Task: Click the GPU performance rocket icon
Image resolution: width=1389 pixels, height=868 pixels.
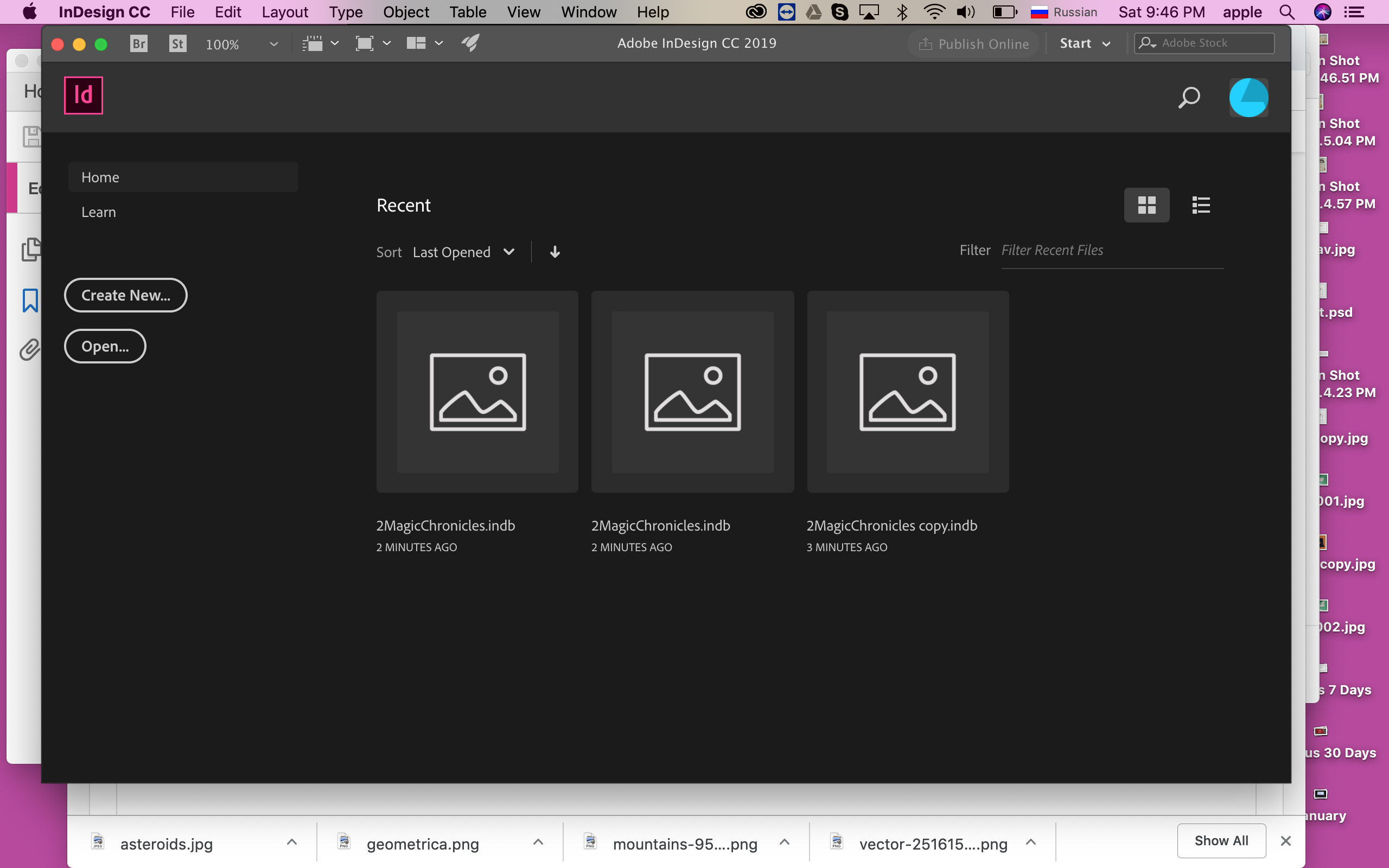Action: coord(470,43)
